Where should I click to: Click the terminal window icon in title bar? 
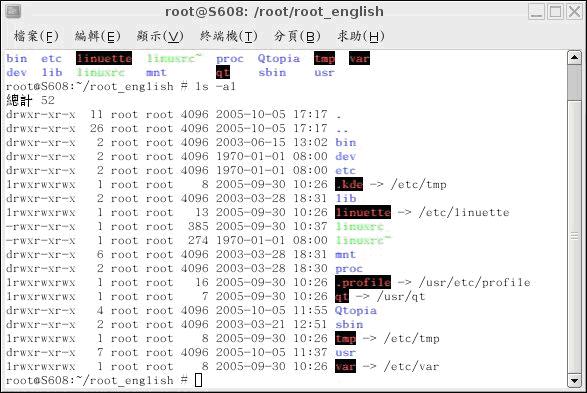pyautogui.click(x=13, y=12)
